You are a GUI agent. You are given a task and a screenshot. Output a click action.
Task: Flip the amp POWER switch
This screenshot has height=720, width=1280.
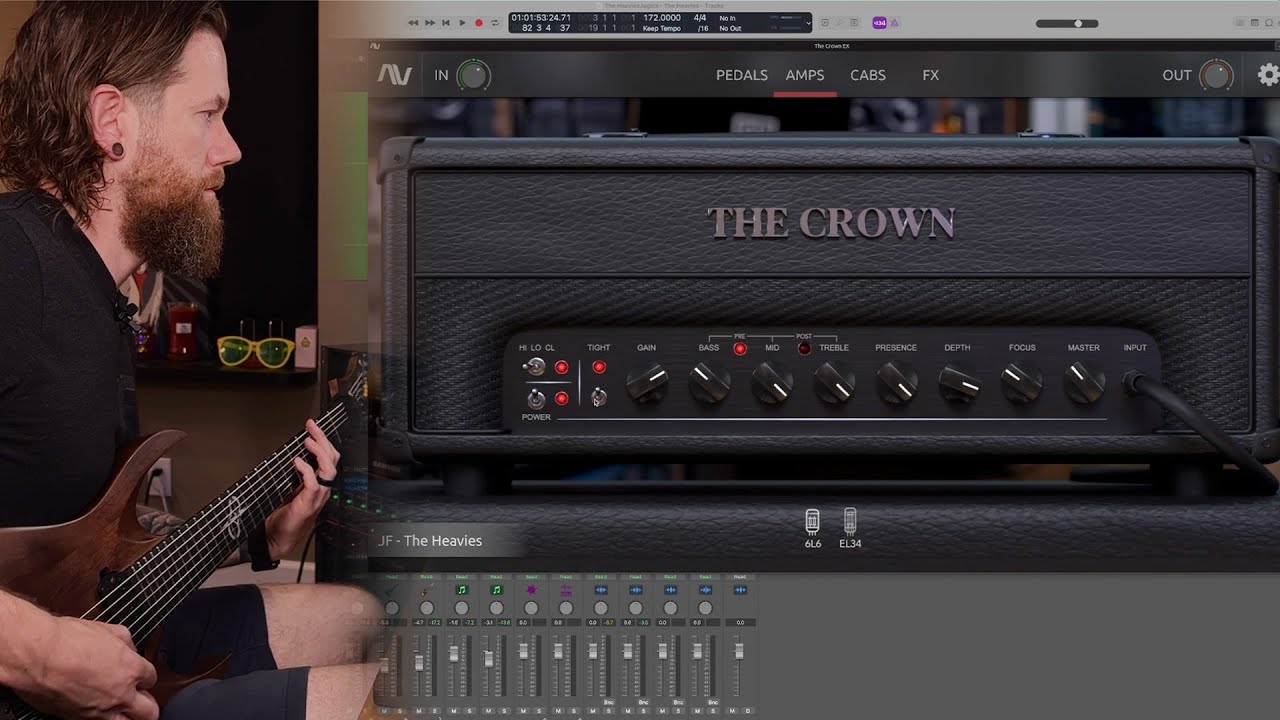(x=536, y=399)
